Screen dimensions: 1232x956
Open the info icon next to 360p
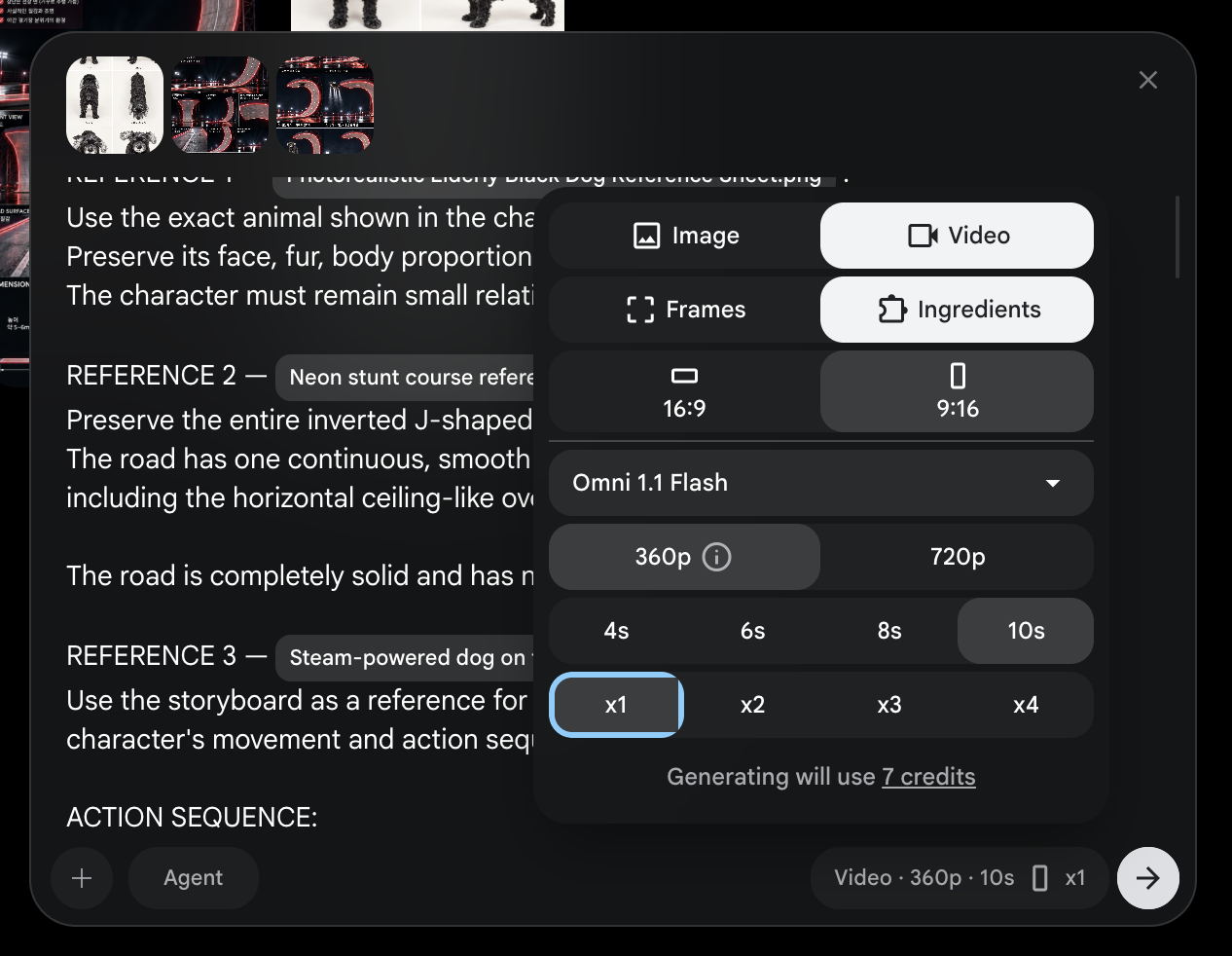(x=716, y=557)
